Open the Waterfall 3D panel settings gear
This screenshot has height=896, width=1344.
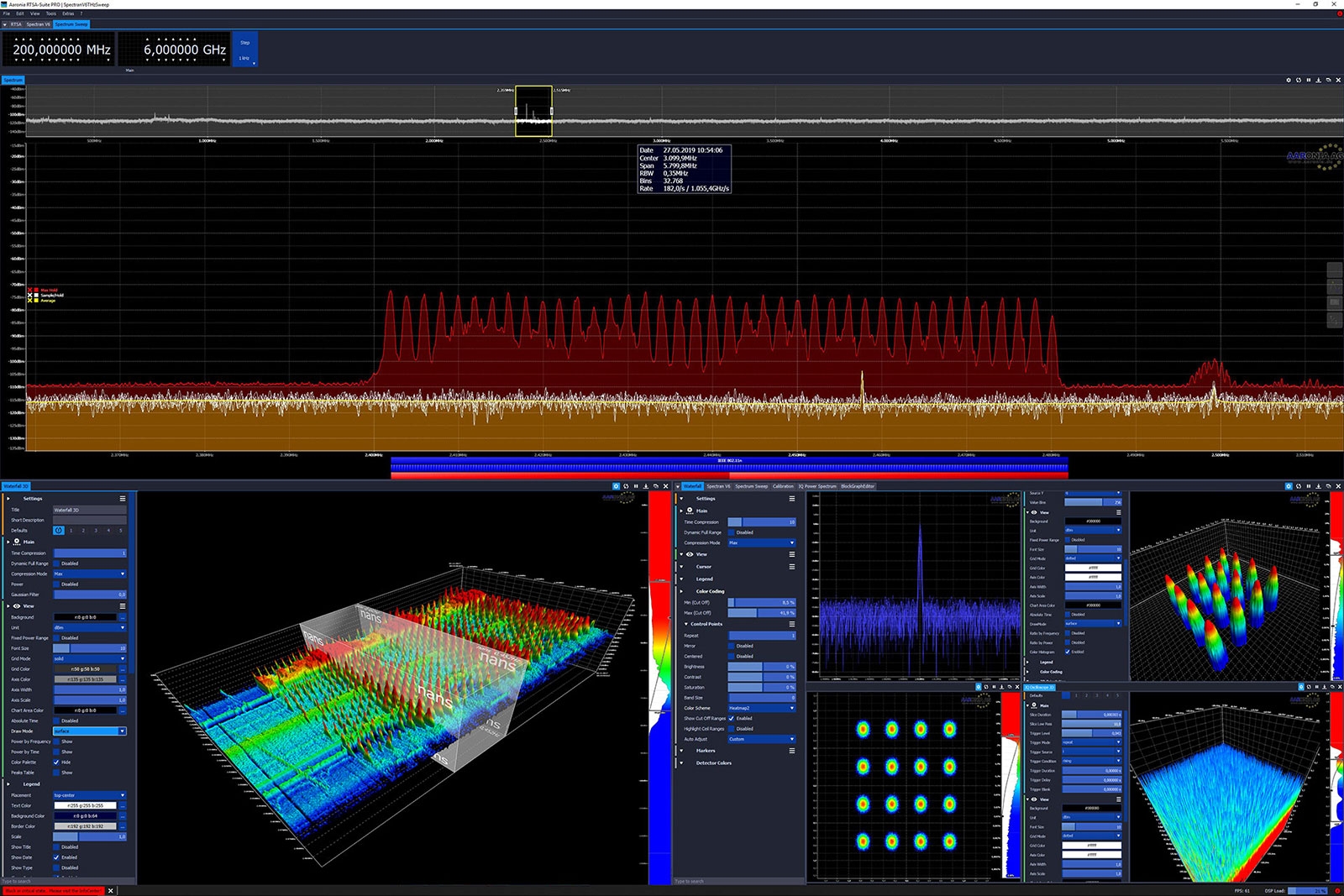tap(616, 486)
